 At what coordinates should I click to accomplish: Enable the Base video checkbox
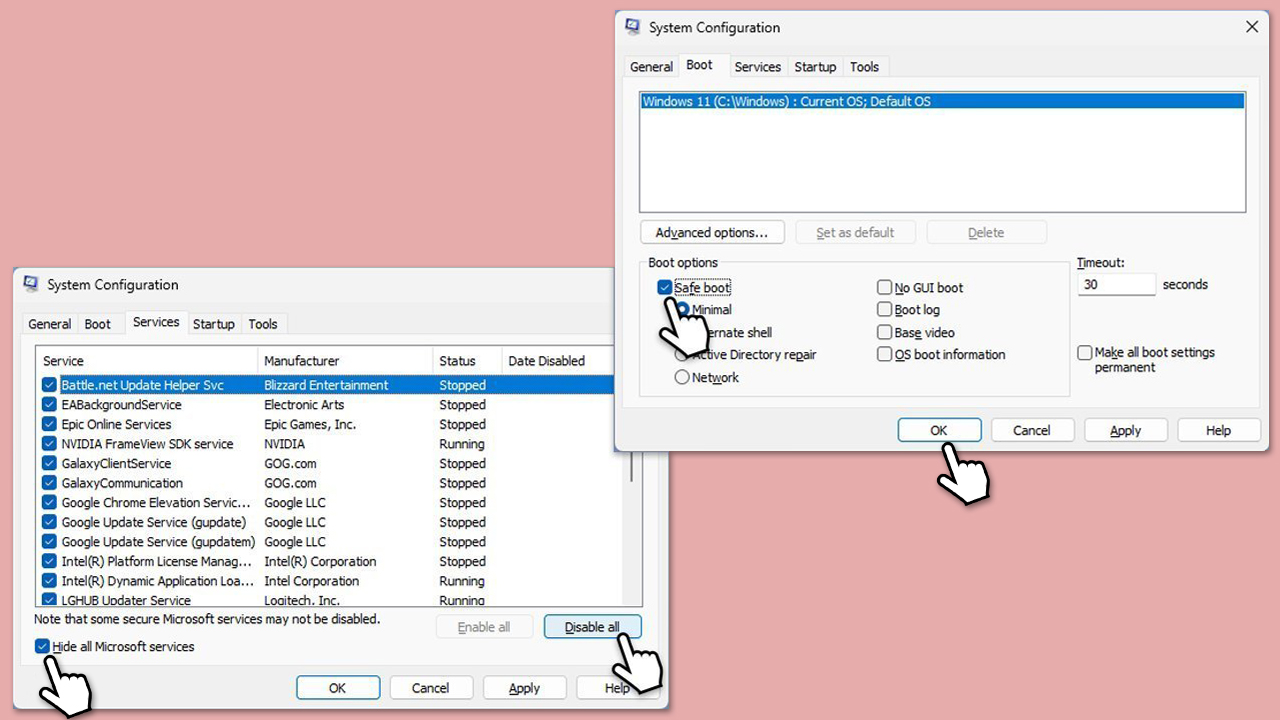884,332
